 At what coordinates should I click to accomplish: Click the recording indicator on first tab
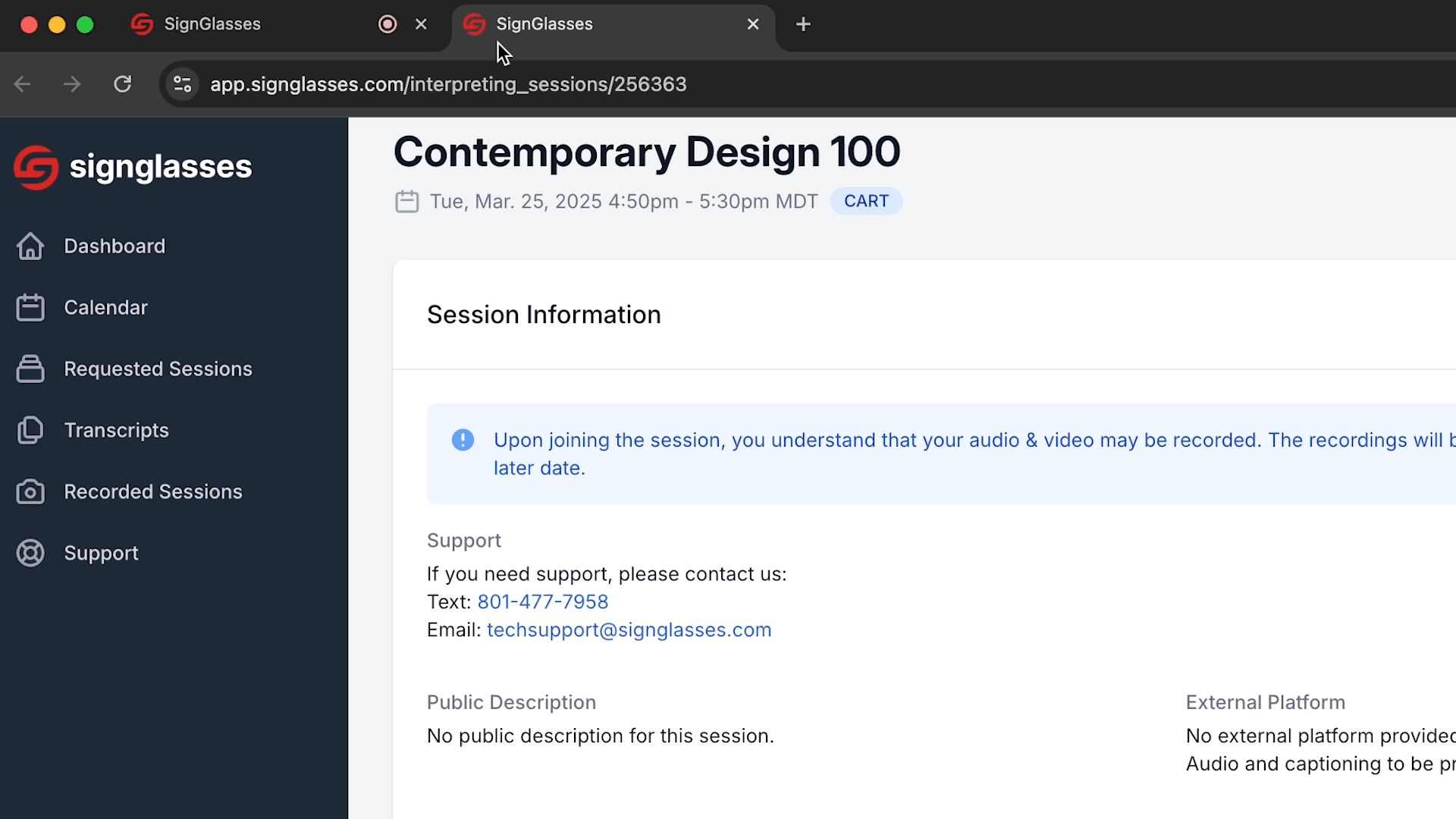pos(388,24)
